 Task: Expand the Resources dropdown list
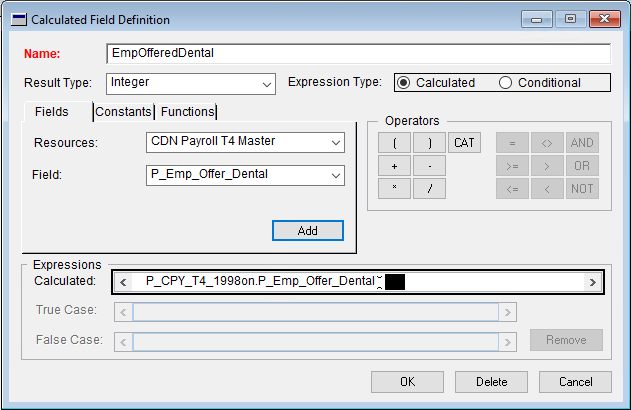click(x=335, y=143)
